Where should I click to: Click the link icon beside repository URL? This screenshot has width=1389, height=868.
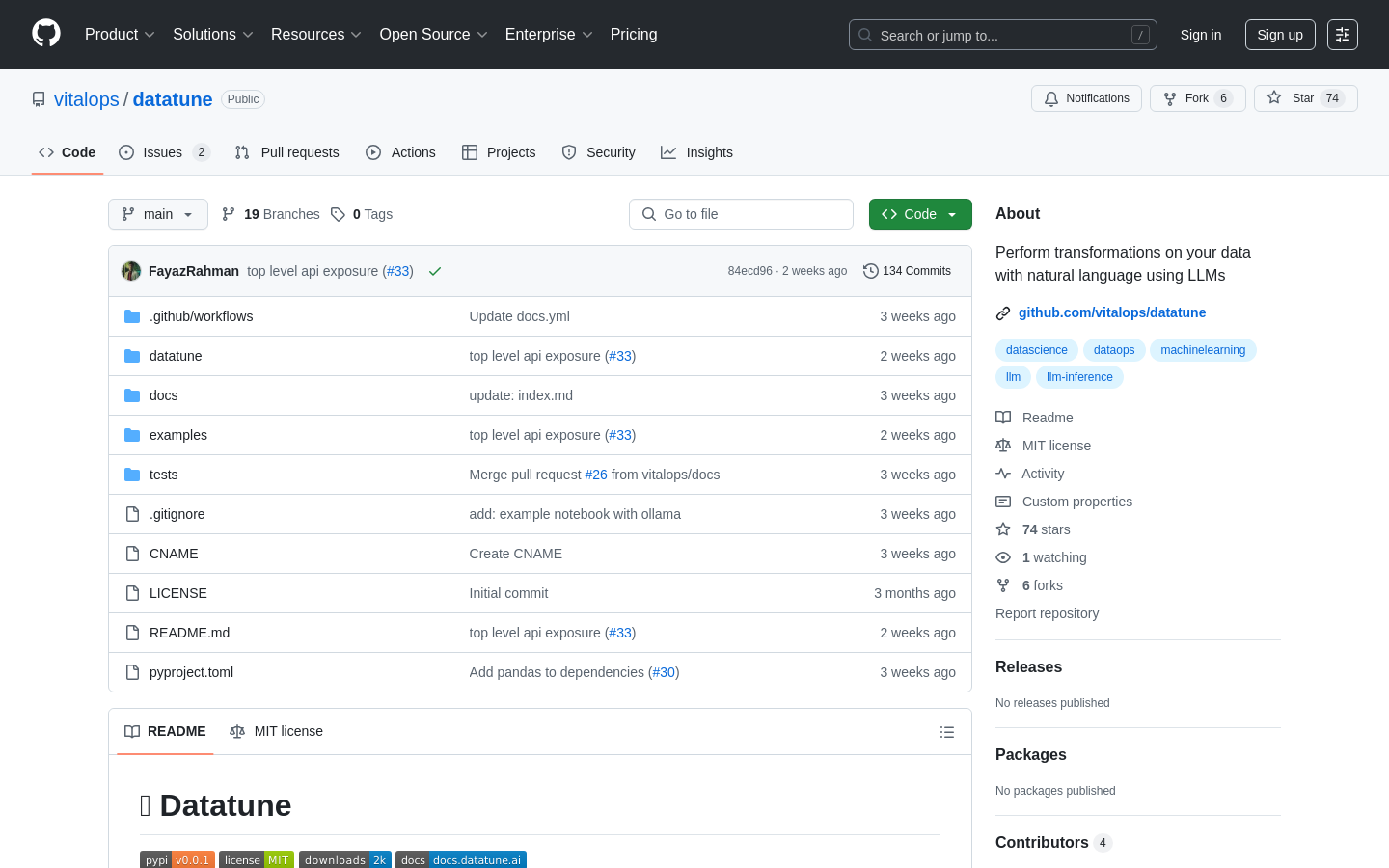tap(1003, 312)
